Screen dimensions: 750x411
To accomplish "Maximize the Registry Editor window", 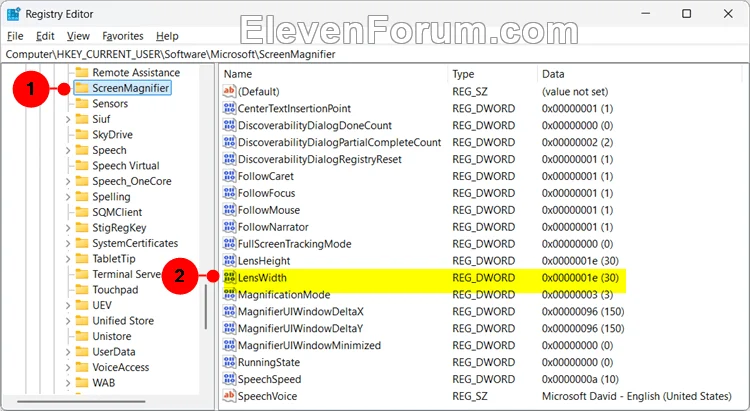I will [x=686, y=14].
